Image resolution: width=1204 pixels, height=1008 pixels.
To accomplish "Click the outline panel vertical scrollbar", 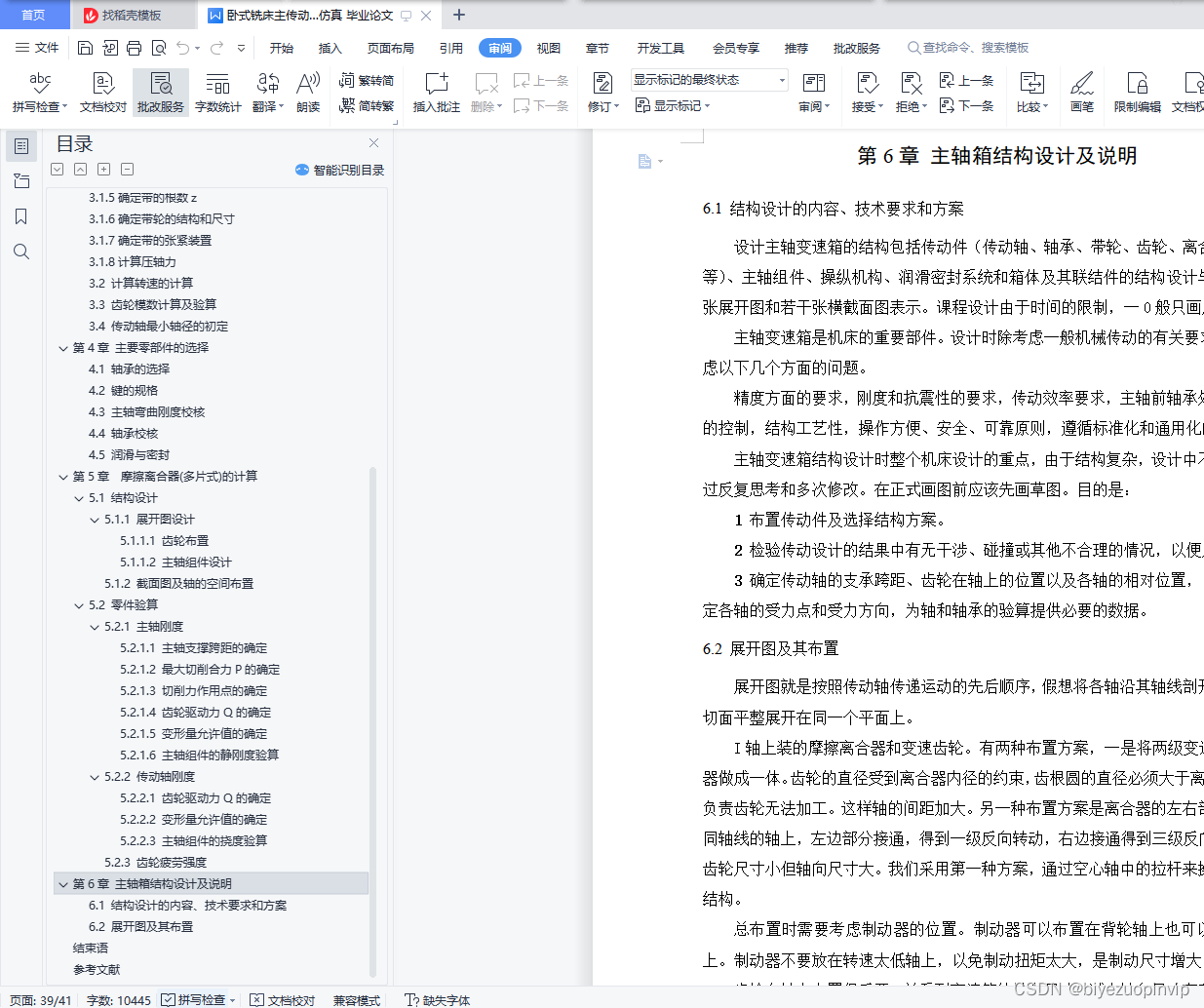I will coord(372,721).
